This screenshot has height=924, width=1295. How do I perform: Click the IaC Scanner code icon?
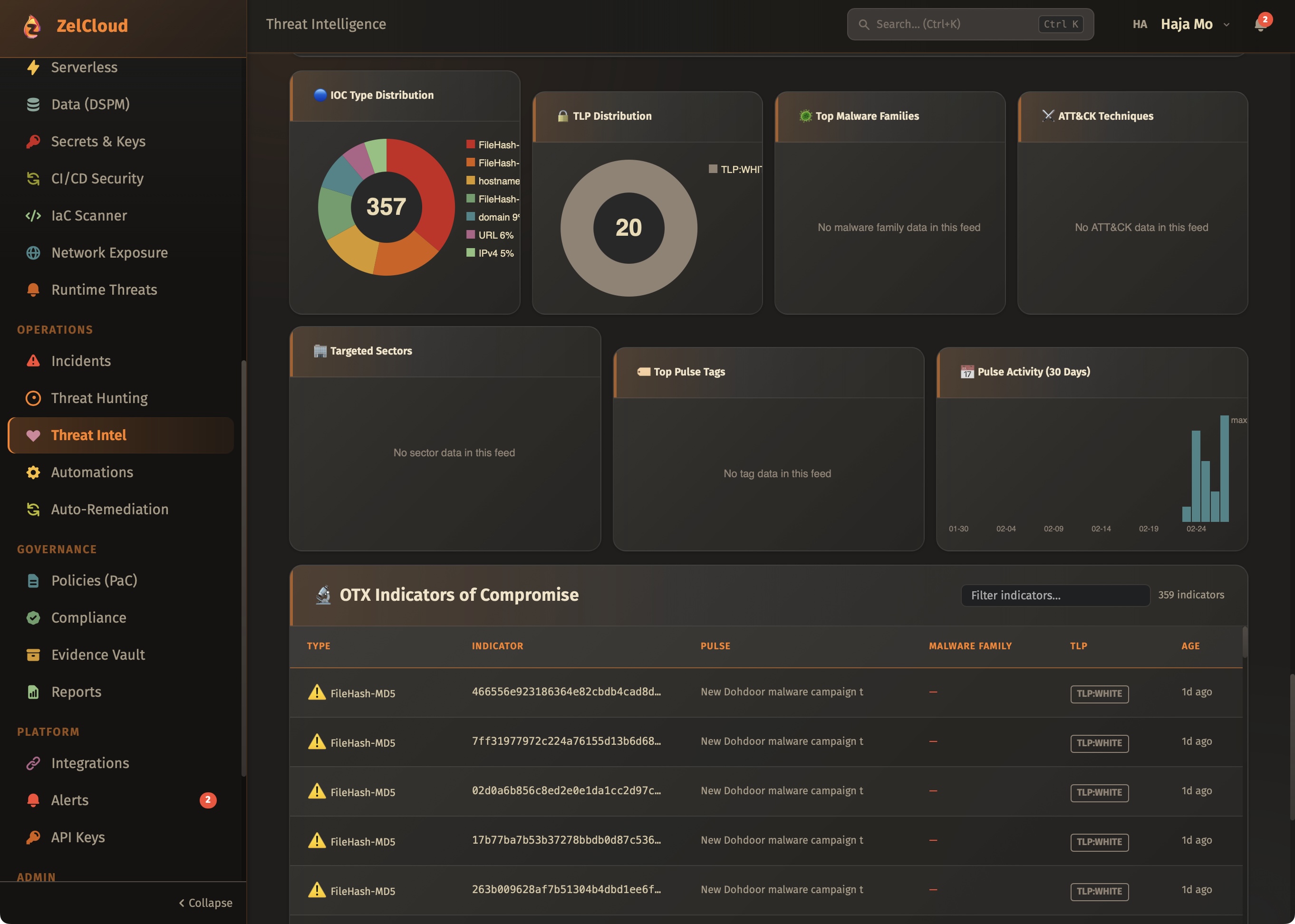pos(33,216)
